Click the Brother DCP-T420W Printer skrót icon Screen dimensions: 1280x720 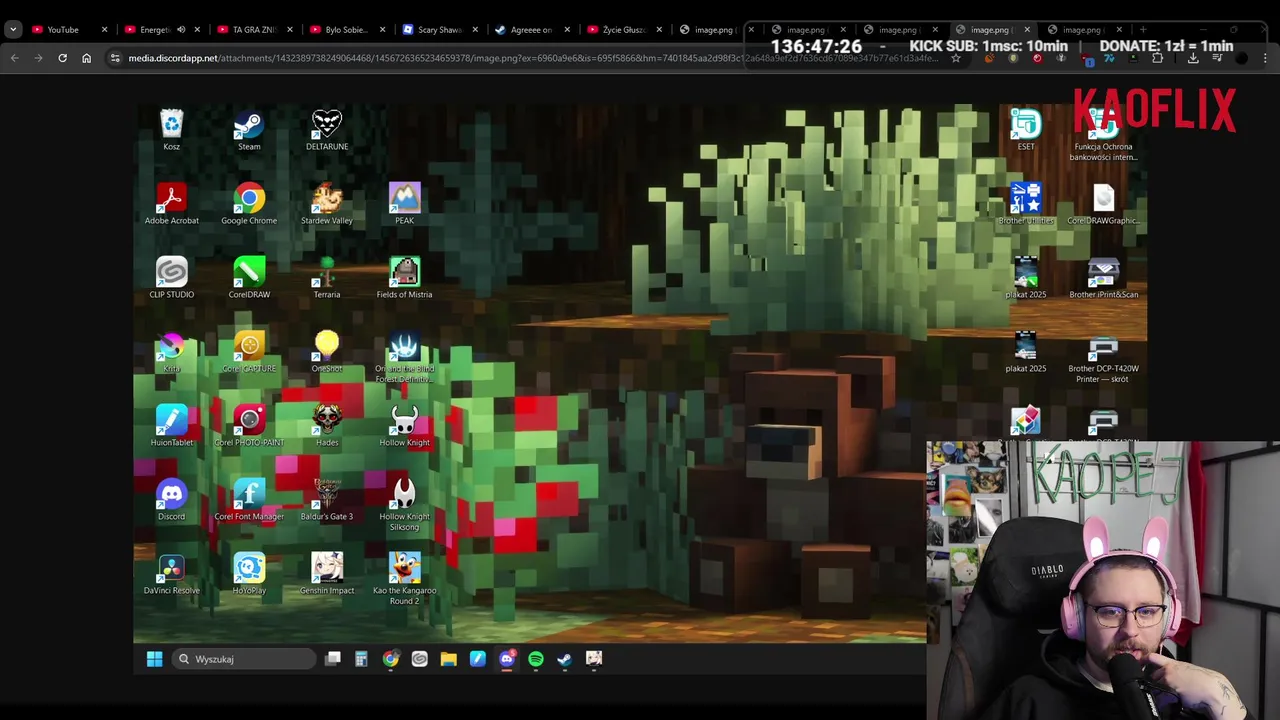pyautogui.click(x=1103, y=358)
